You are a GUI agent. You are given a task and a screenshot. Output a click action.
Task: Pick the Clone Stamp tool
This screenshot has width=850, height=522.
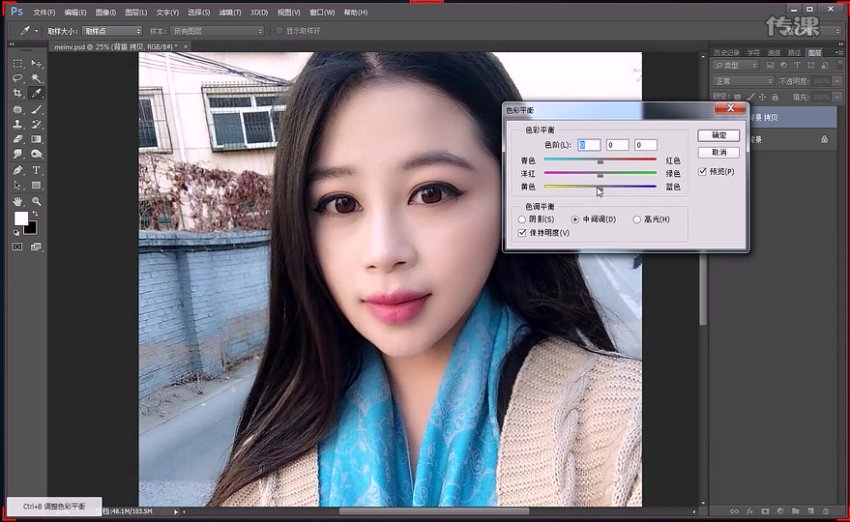point(18,124)
